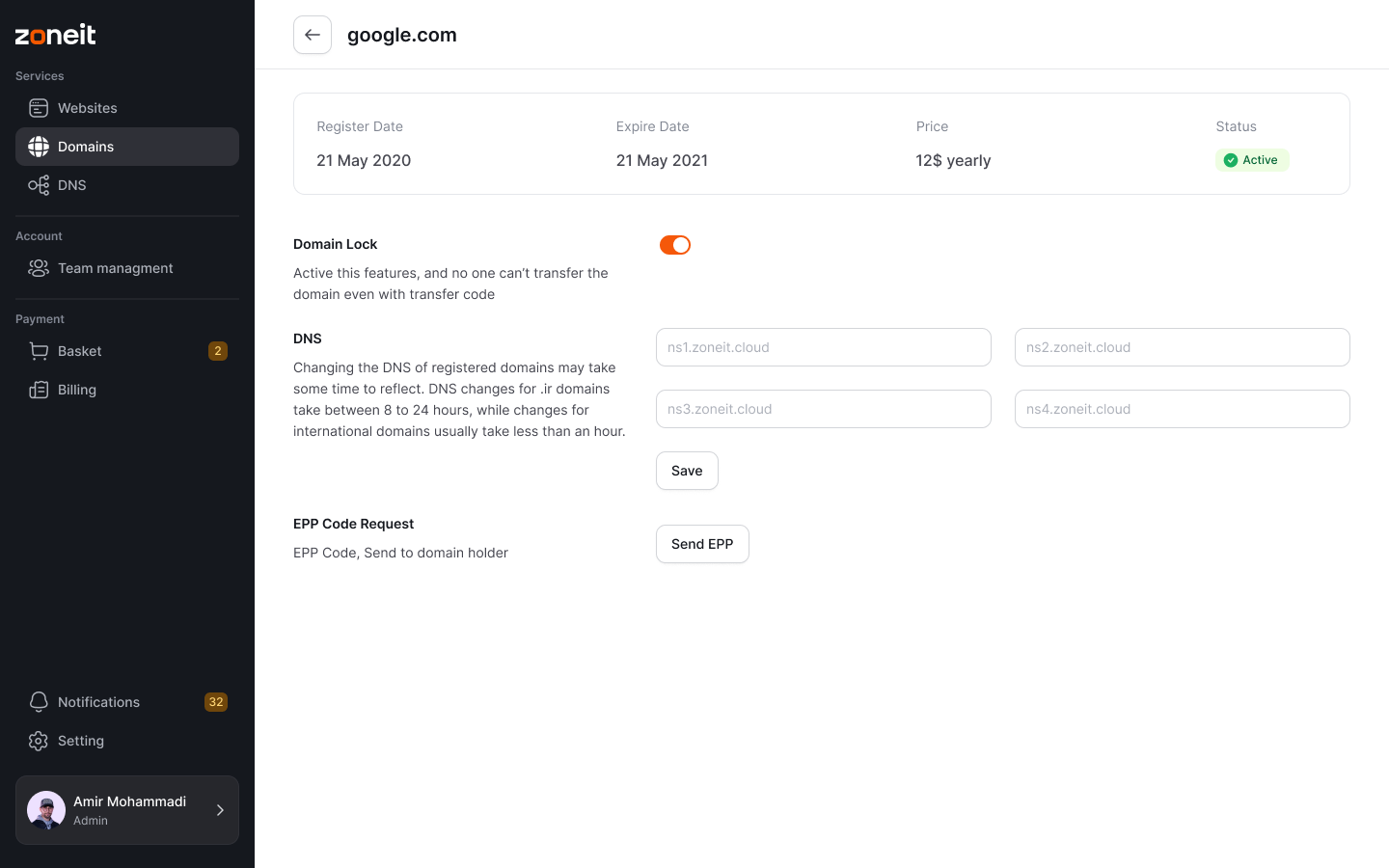1389x868 pixels.
Task: Open Team managment page
Action: coord(127,268)
